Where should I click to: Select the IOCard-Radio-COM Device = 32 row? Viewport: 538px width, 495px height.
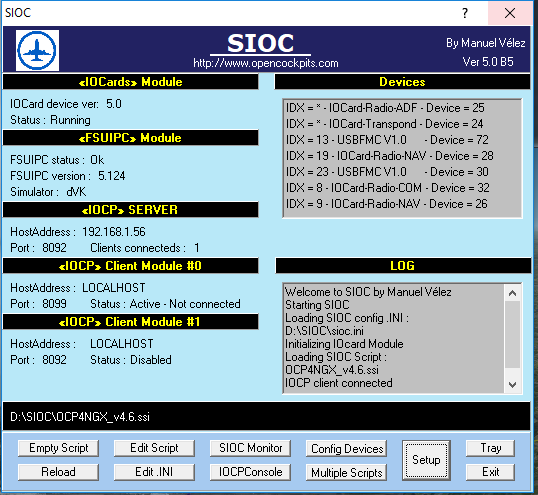pos(388,188)
